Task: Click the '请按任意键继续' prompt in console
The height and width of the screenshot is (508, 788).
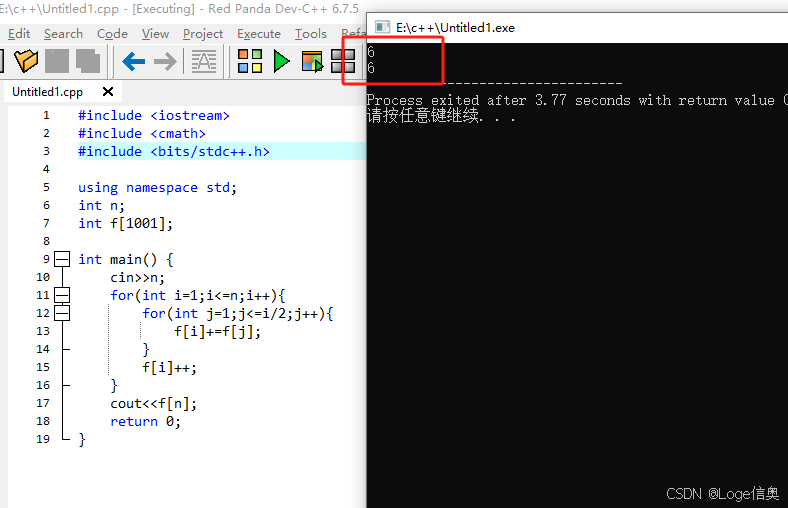Action: 424,116
